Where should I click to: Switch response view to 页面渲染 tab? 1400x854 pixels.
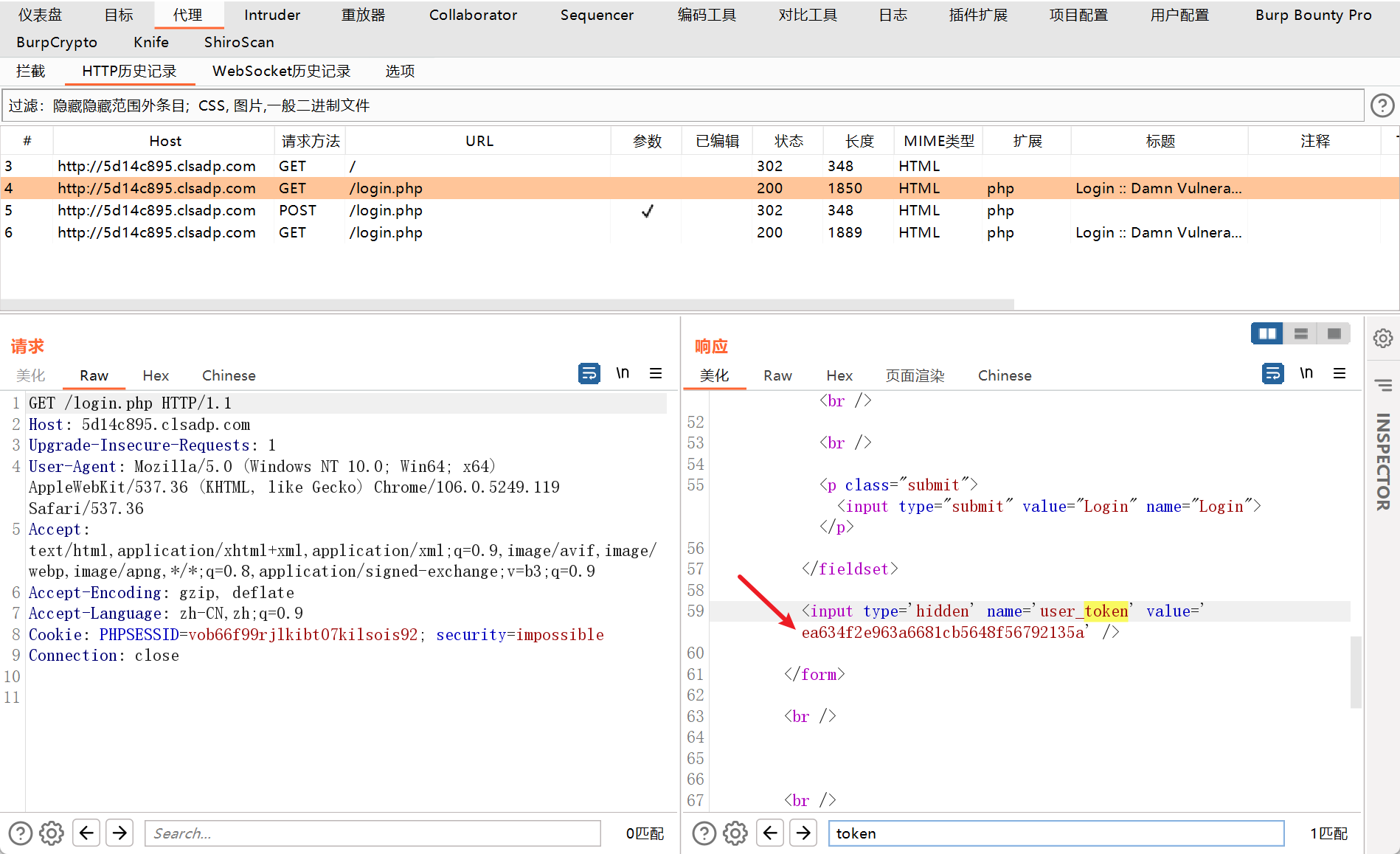[915, 375]
